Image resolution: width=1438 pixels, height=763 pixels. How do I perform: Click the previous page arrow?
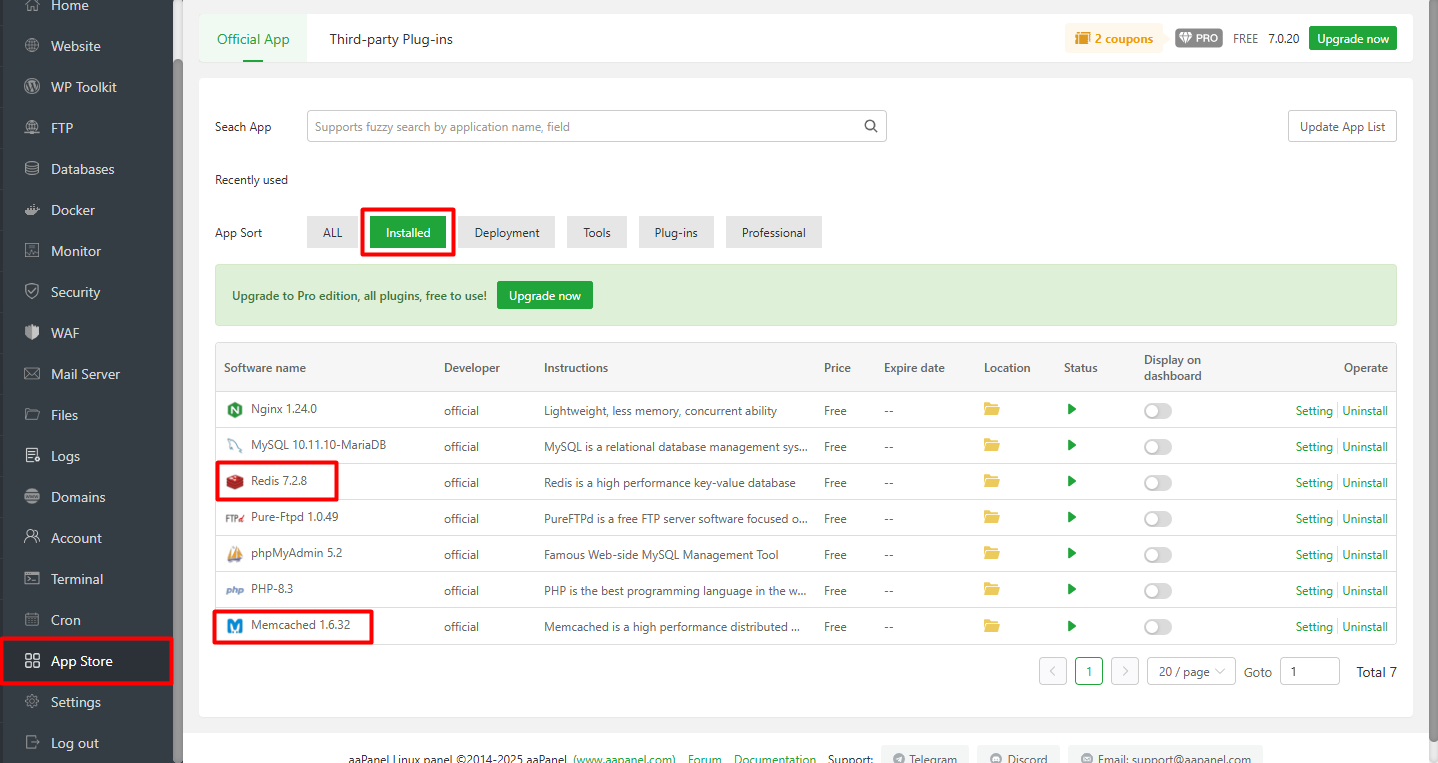tap(1053, 672)
